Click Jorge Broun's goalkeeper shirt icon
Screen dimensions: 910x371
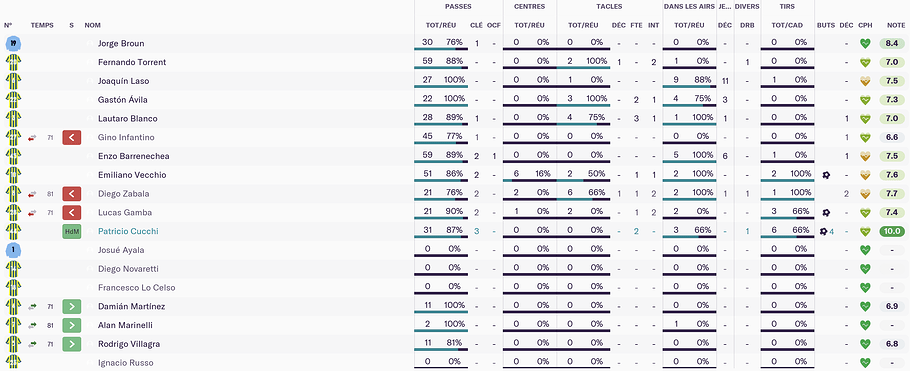pos(13,44)
